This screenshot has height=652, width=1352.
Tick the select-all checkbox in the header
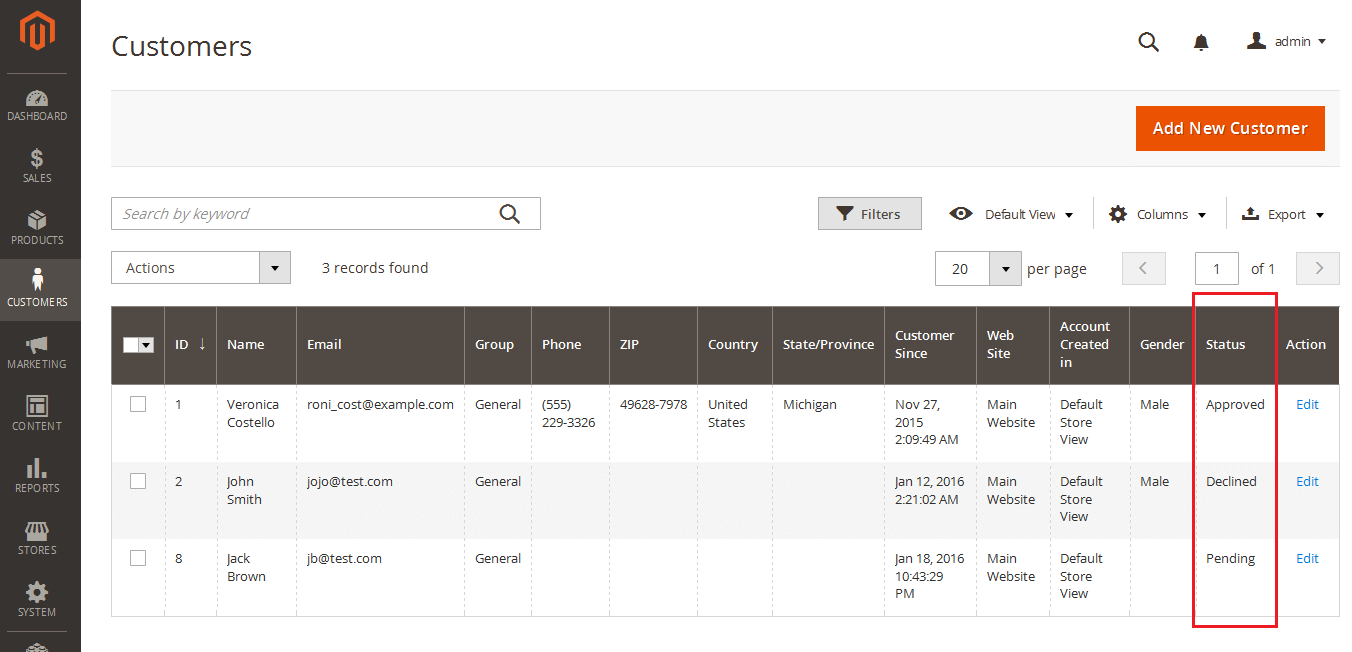131,344
